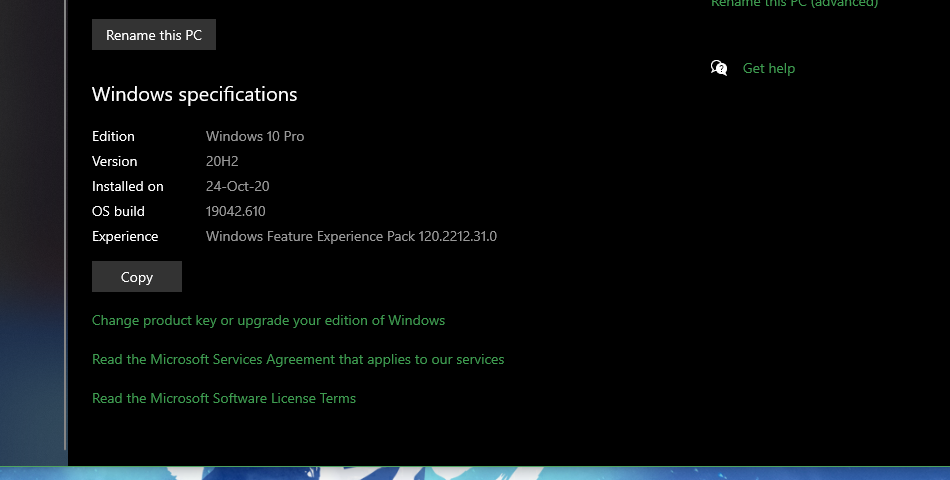Click the Windows Feature Experience Pack text
The image size is (950, 480).
351,236
